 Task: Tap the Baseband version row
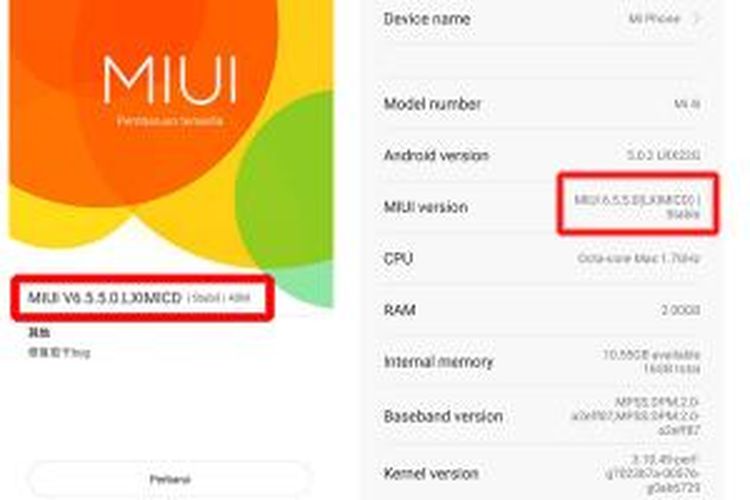click(542, 416)
